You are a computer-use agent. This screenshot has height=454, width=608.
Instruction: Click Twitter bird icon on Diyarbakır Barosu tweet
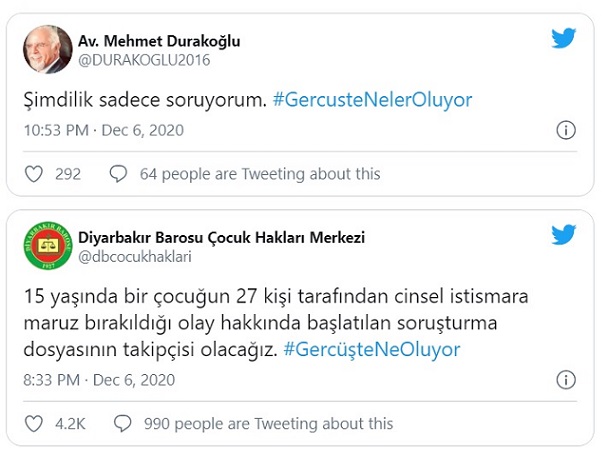[564, 235]
